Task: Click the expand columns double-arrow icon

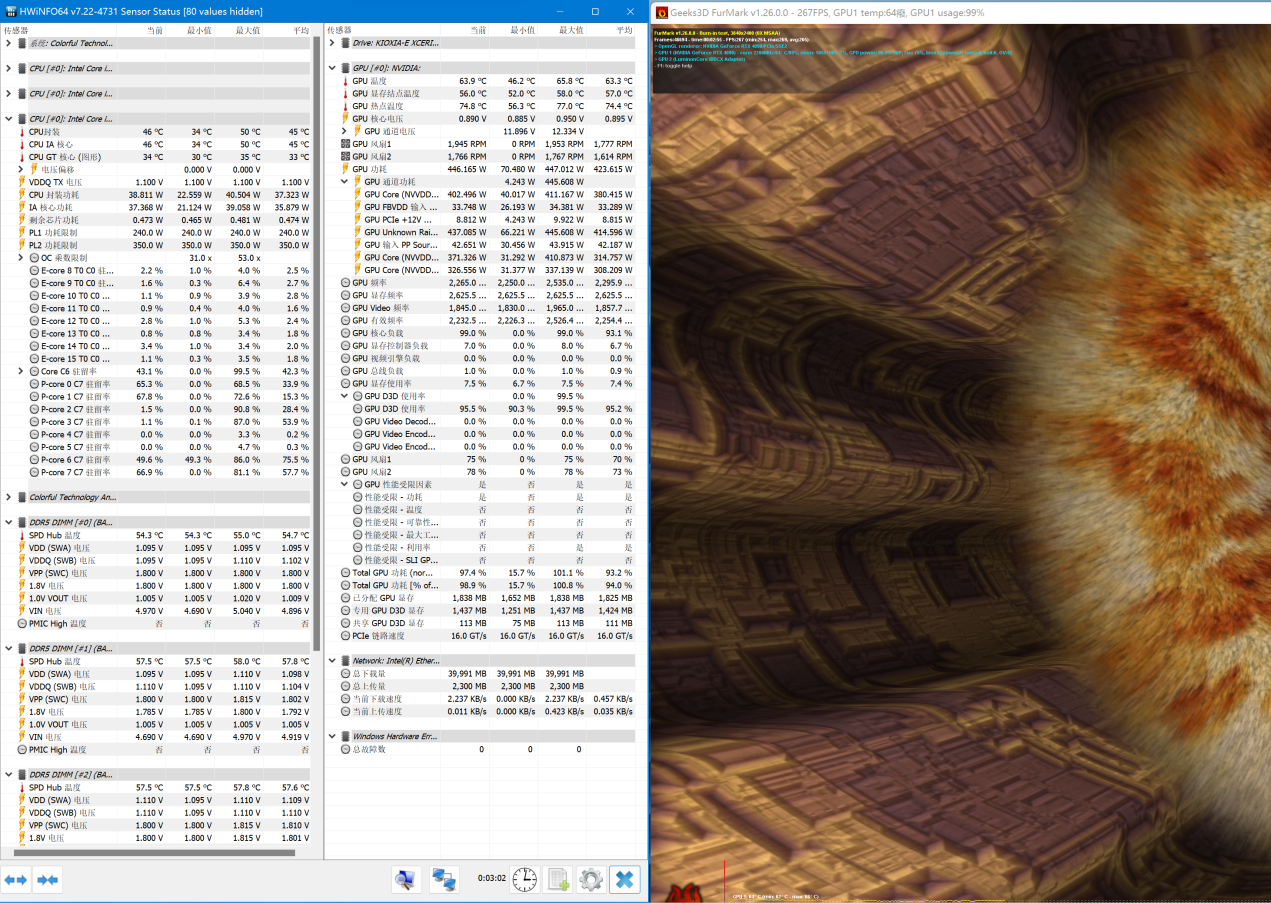Action: tap(16, 880)
